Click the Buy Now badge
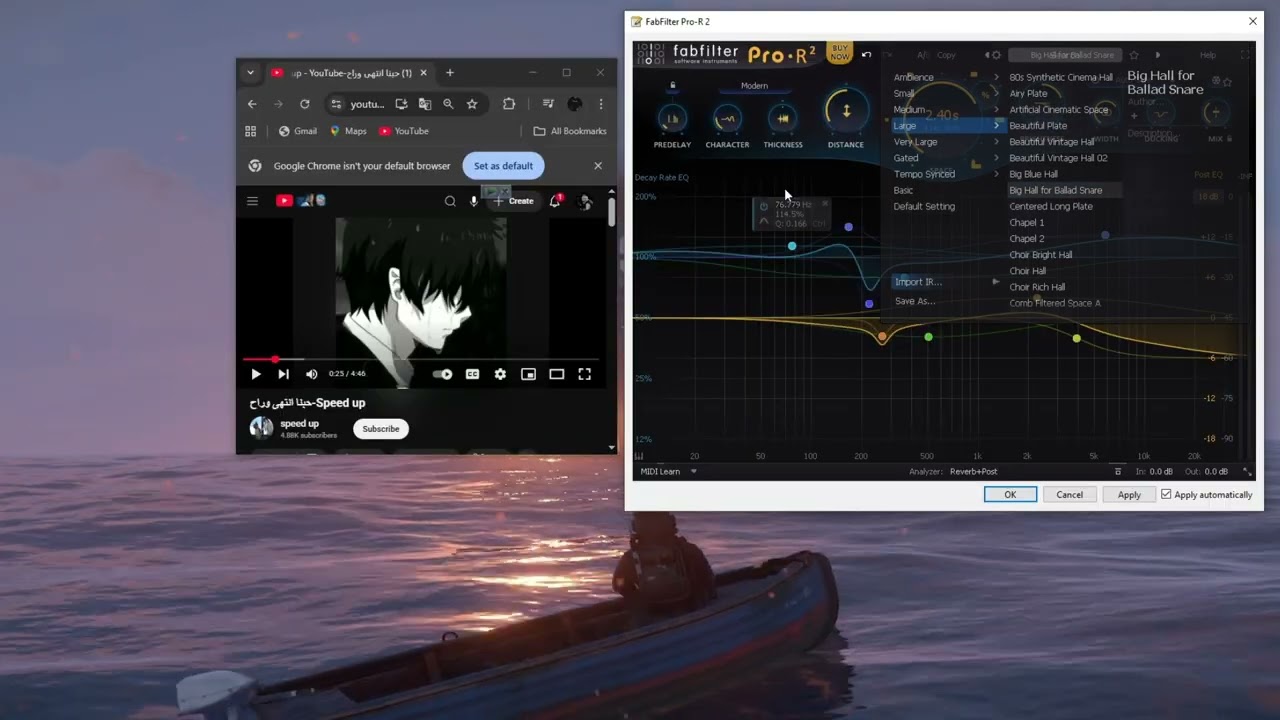This screenshot has width=1280, height=720. tap(840, 53)
